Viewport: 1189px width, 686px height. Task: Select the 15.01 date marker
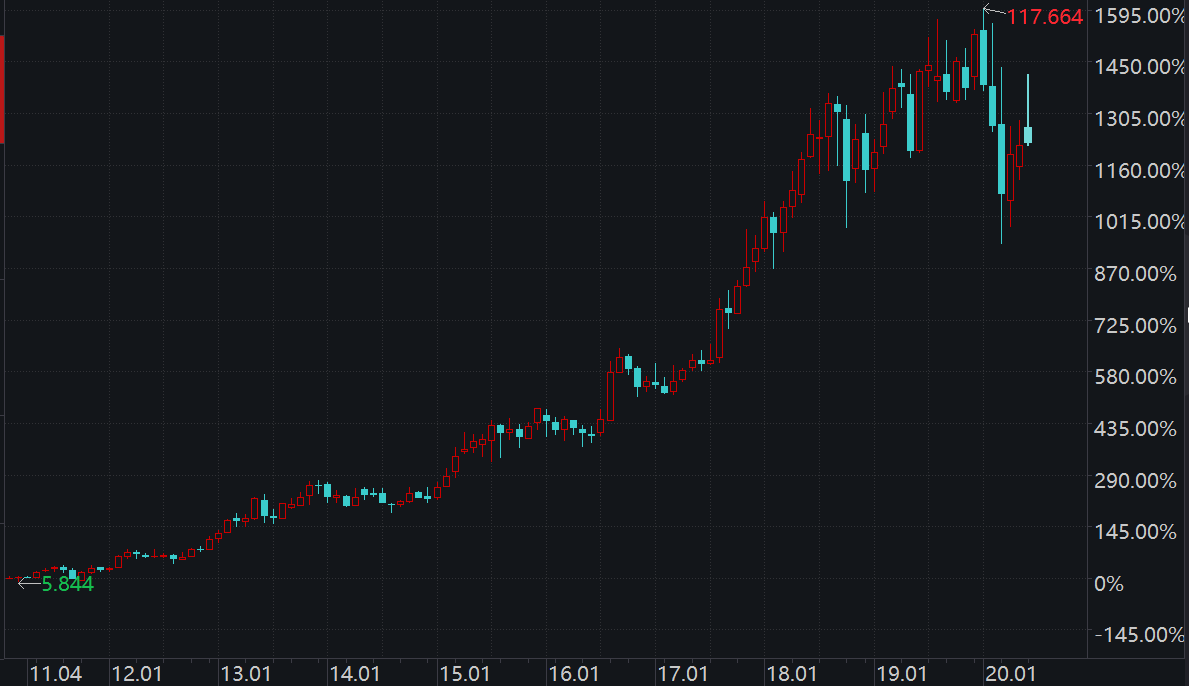pos(465,673)
